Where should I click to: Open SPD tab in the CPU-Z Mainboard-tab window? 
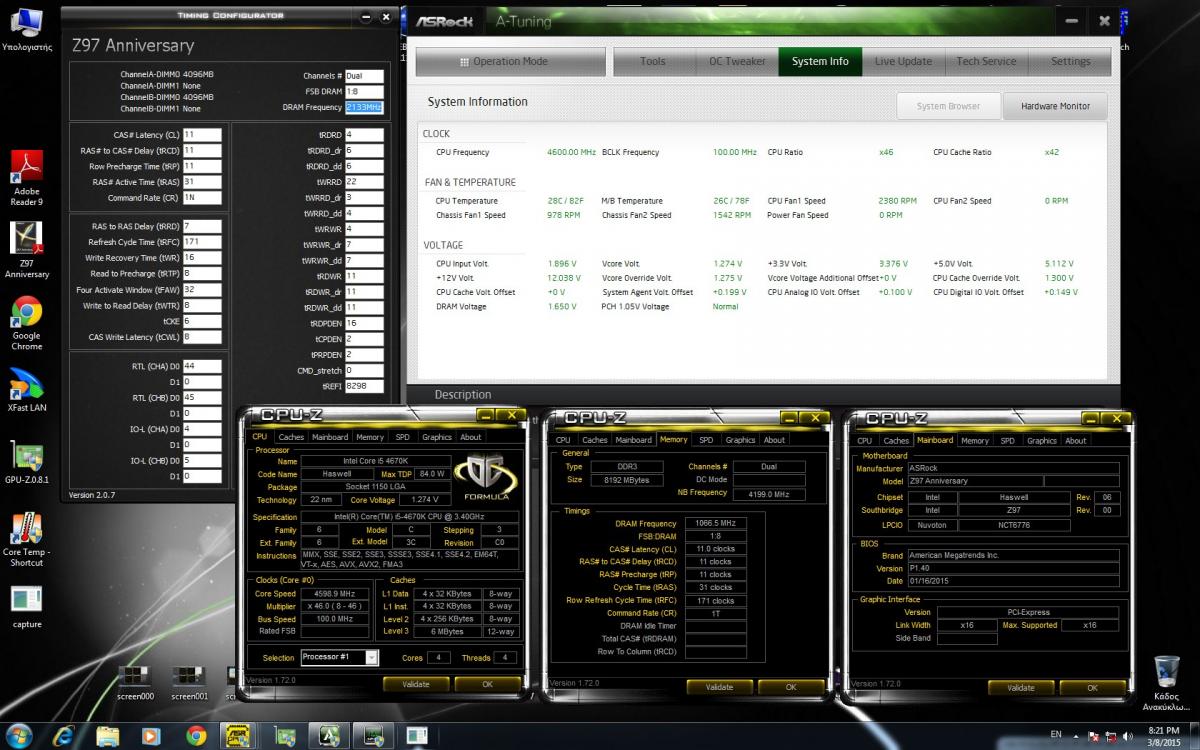point(1007,440)
